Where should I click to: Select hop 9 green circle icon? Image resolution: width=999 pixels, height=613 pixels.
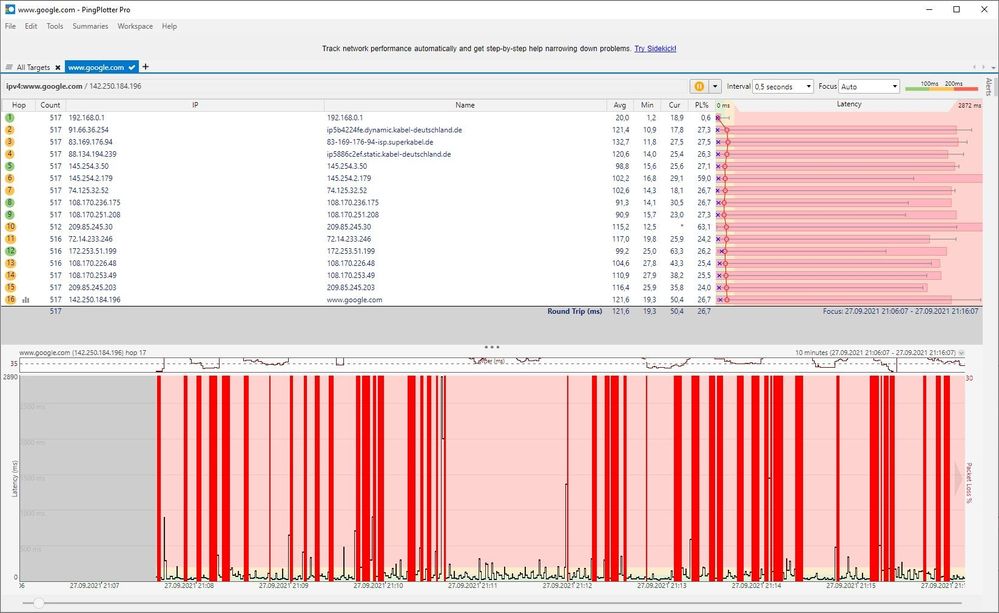click(x=10, y=215)
